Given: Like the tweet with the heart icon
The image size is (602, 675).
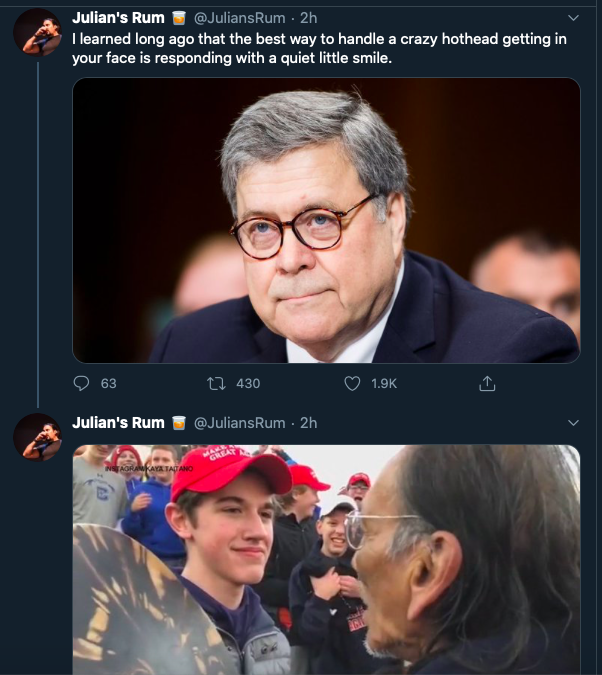Looking at the screenshot, I should 352,383.
